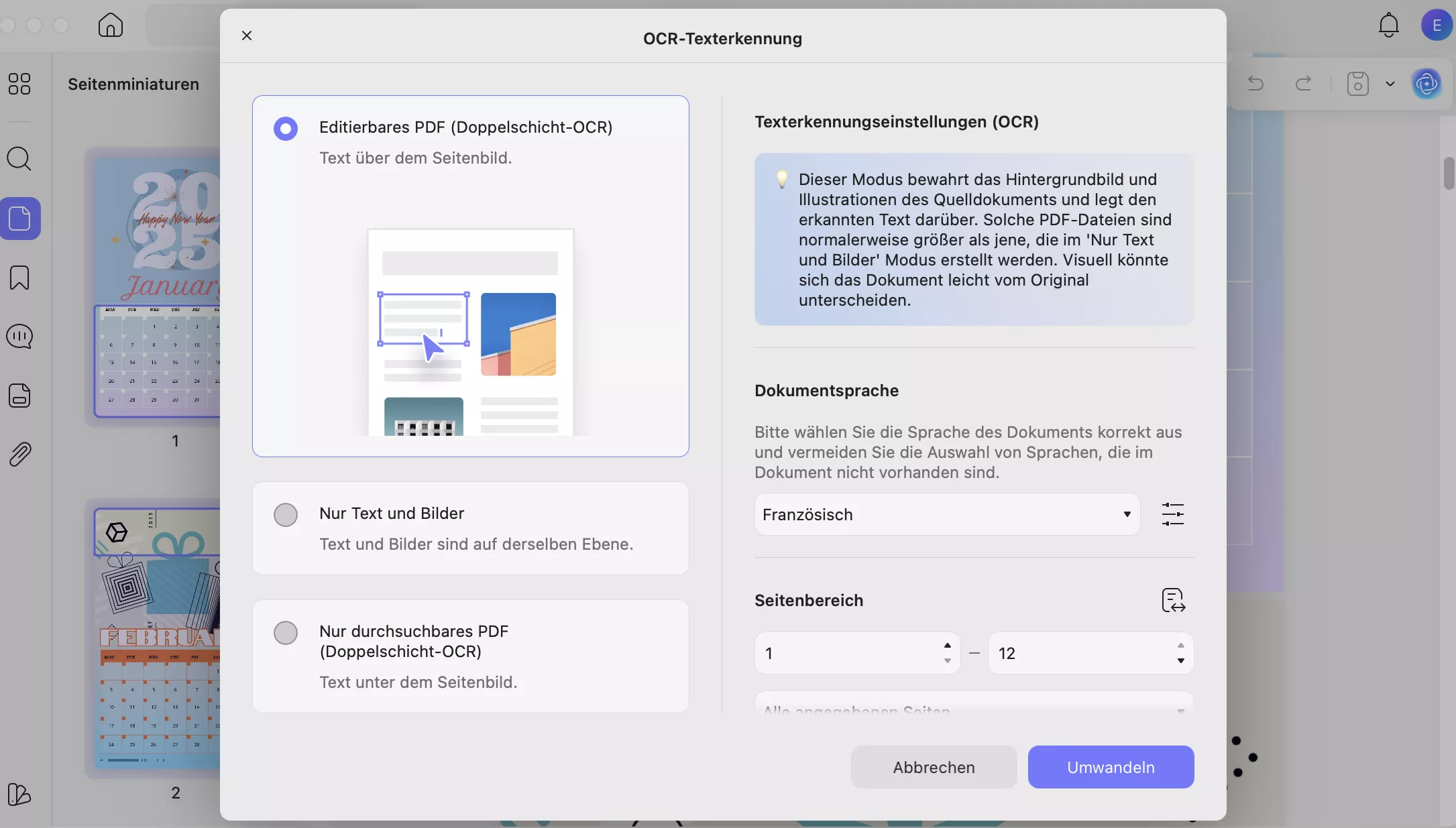
Task: Open the search panel in the sidebar
Action: 20,160
